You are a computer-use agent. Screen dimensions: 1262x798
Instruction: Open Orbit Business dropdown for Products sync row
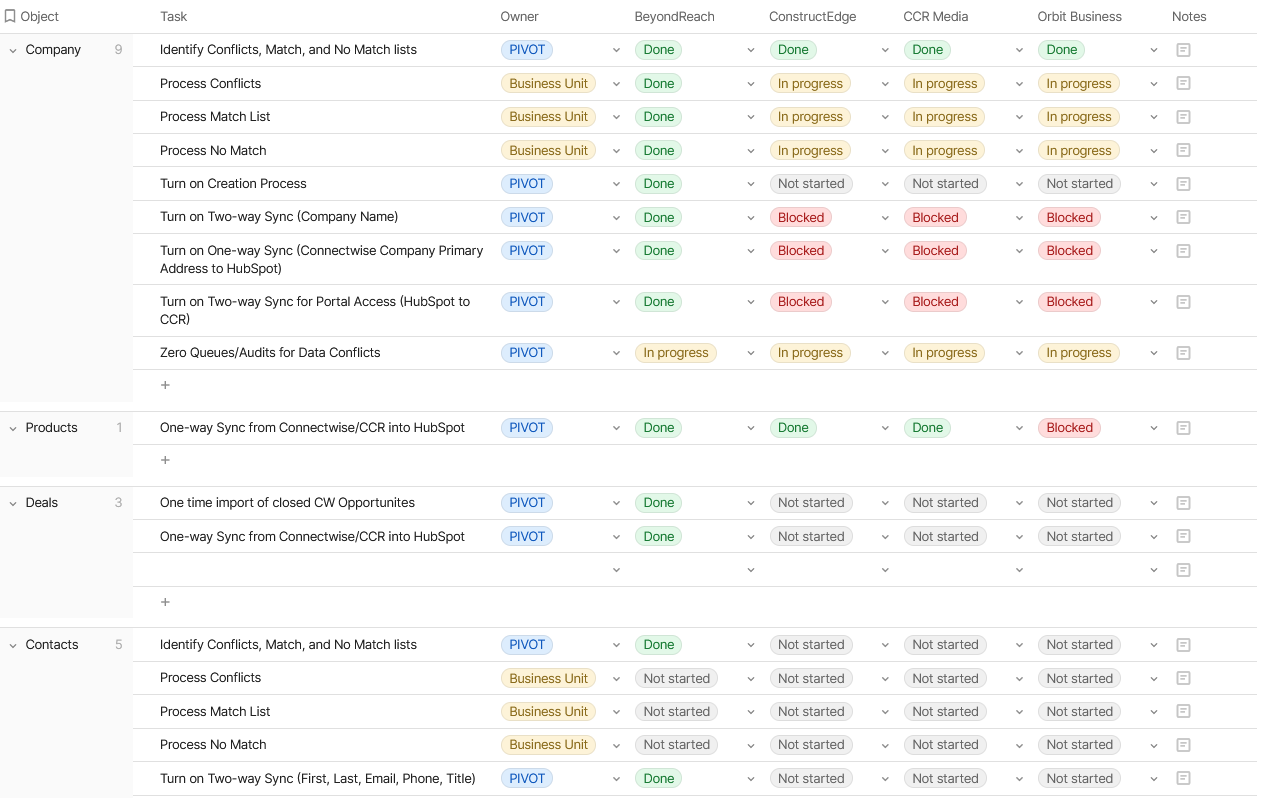[1153, 428]
